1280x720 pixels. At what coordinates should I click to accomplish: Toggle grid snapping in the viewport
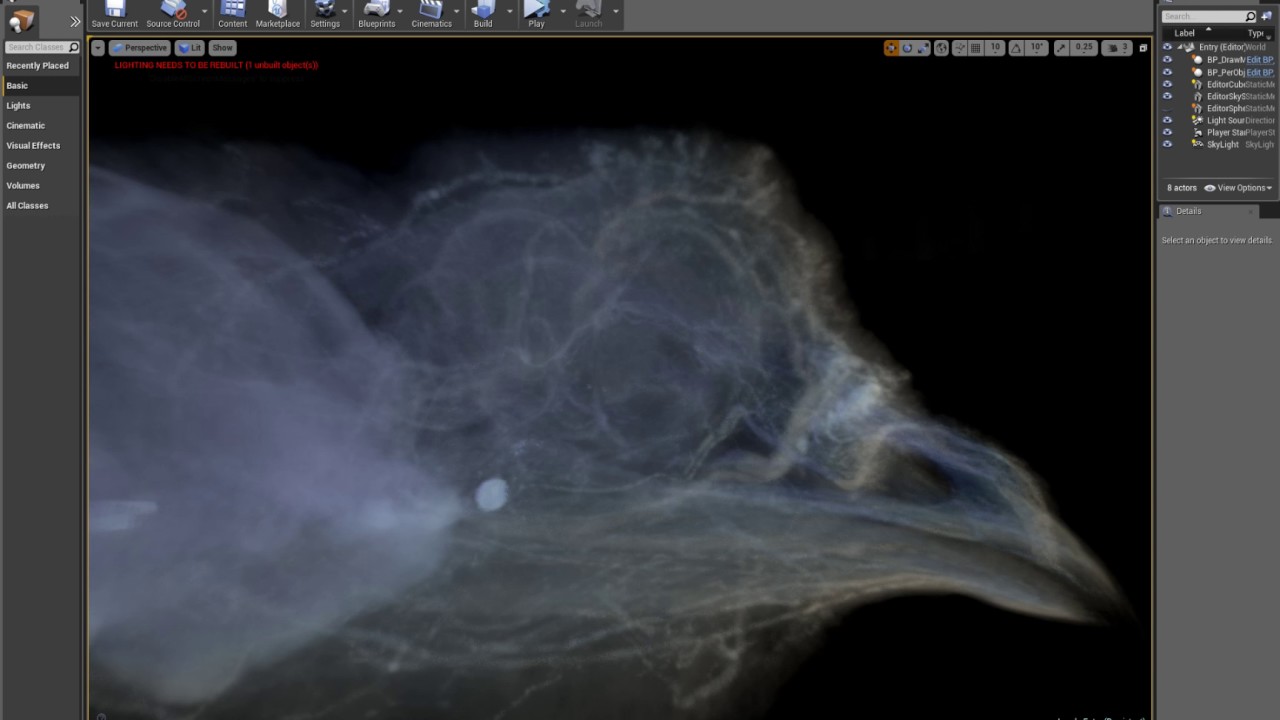pos(976,48)
